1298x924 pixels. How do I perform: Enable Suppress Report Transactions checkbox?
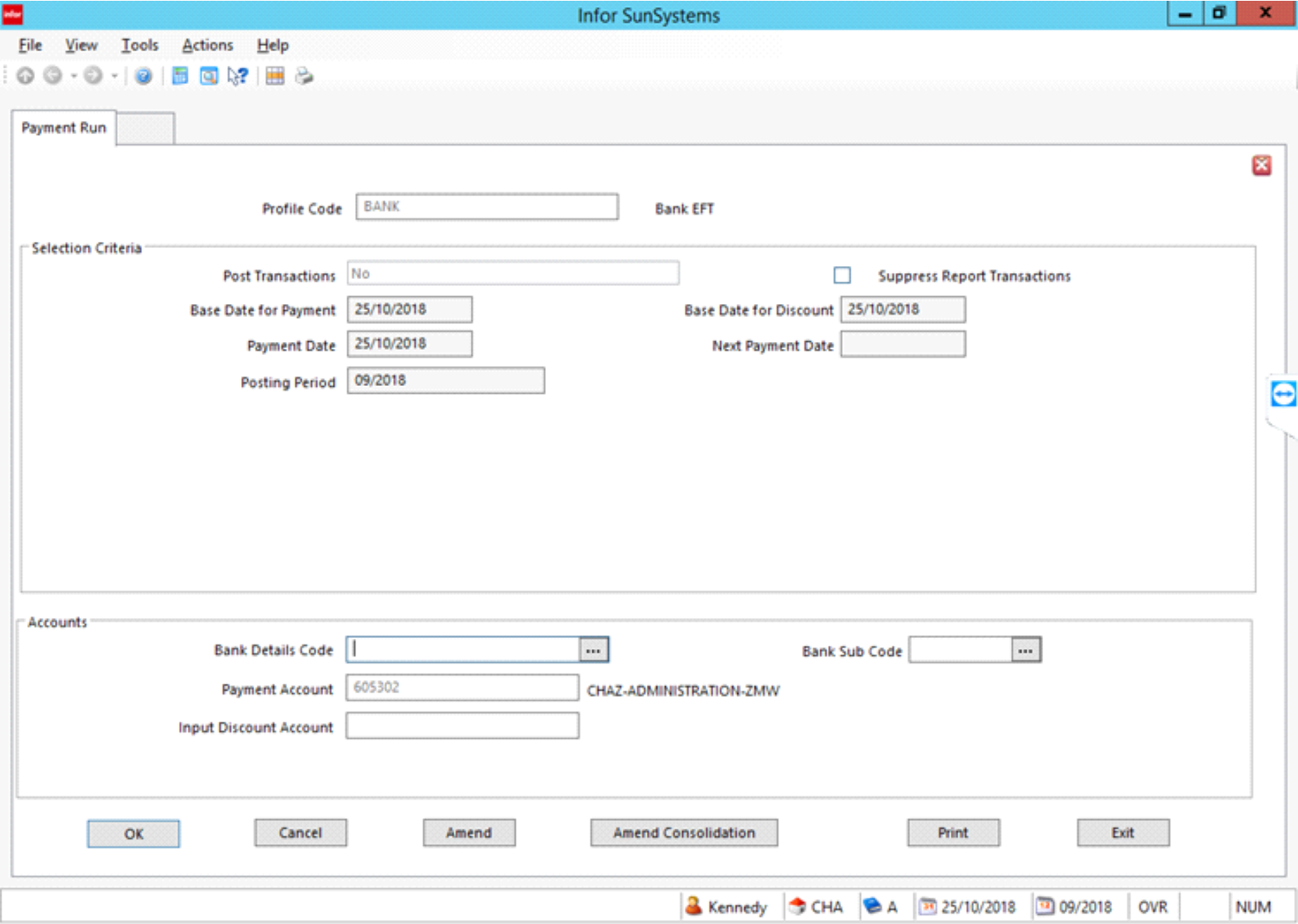[842, 276]
